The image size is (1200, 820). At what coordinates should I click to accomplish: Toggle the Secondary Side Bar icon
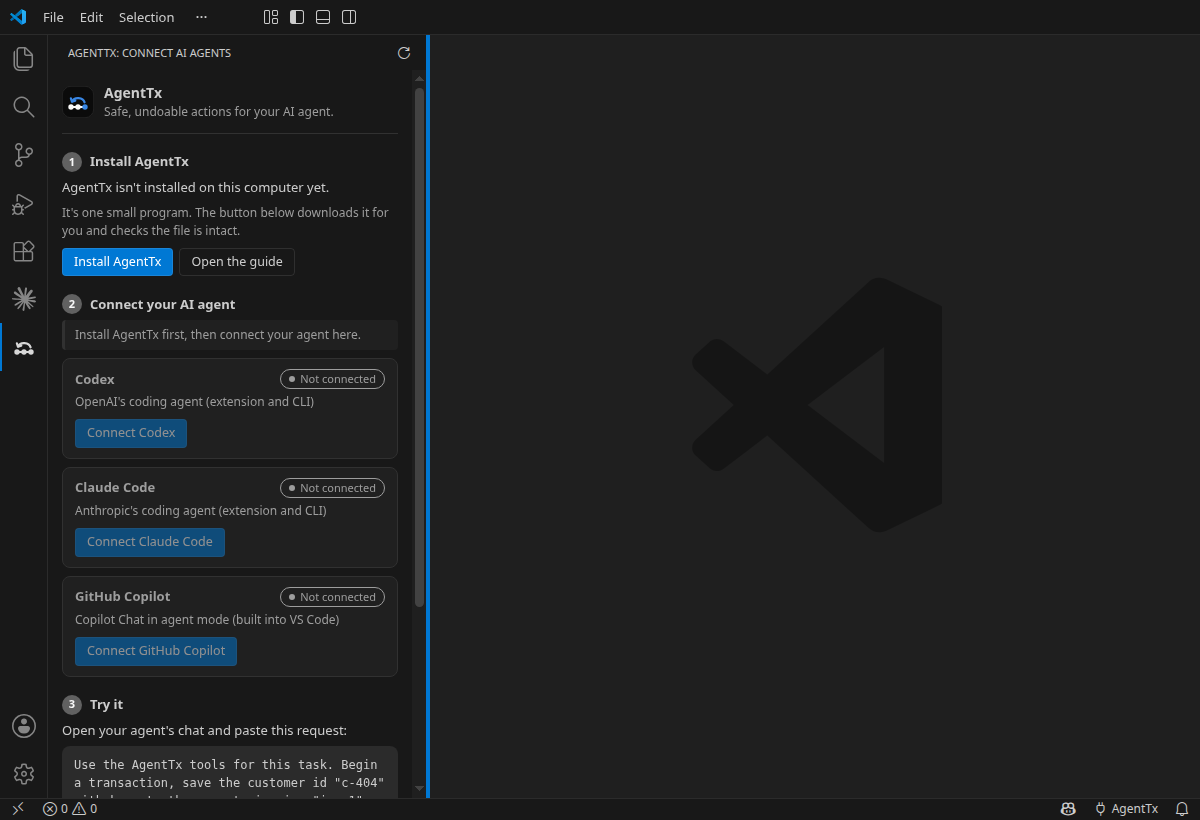(349, 17)
